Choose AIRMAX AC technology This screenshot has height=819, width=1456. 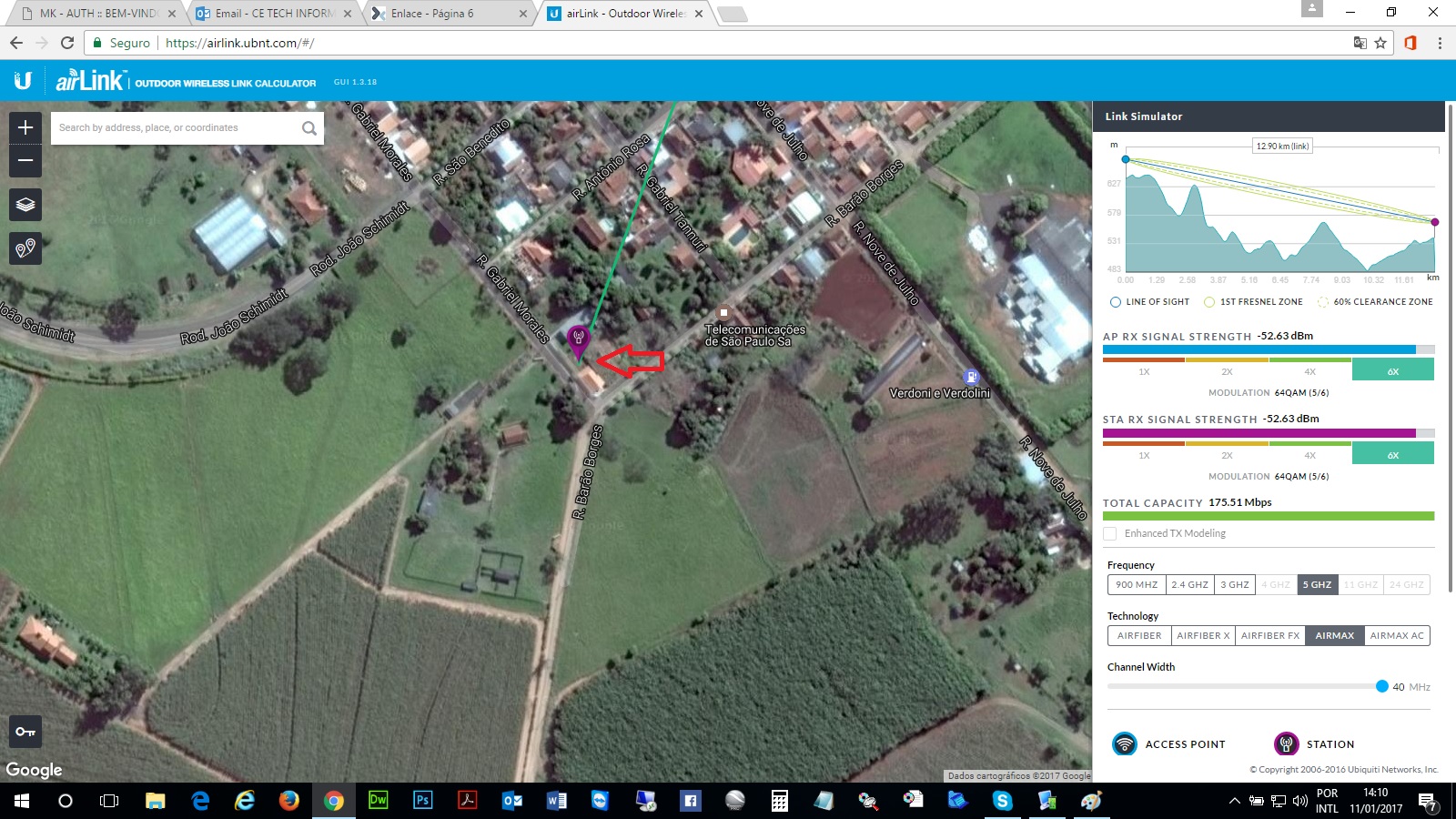[x=1397, y=636]
